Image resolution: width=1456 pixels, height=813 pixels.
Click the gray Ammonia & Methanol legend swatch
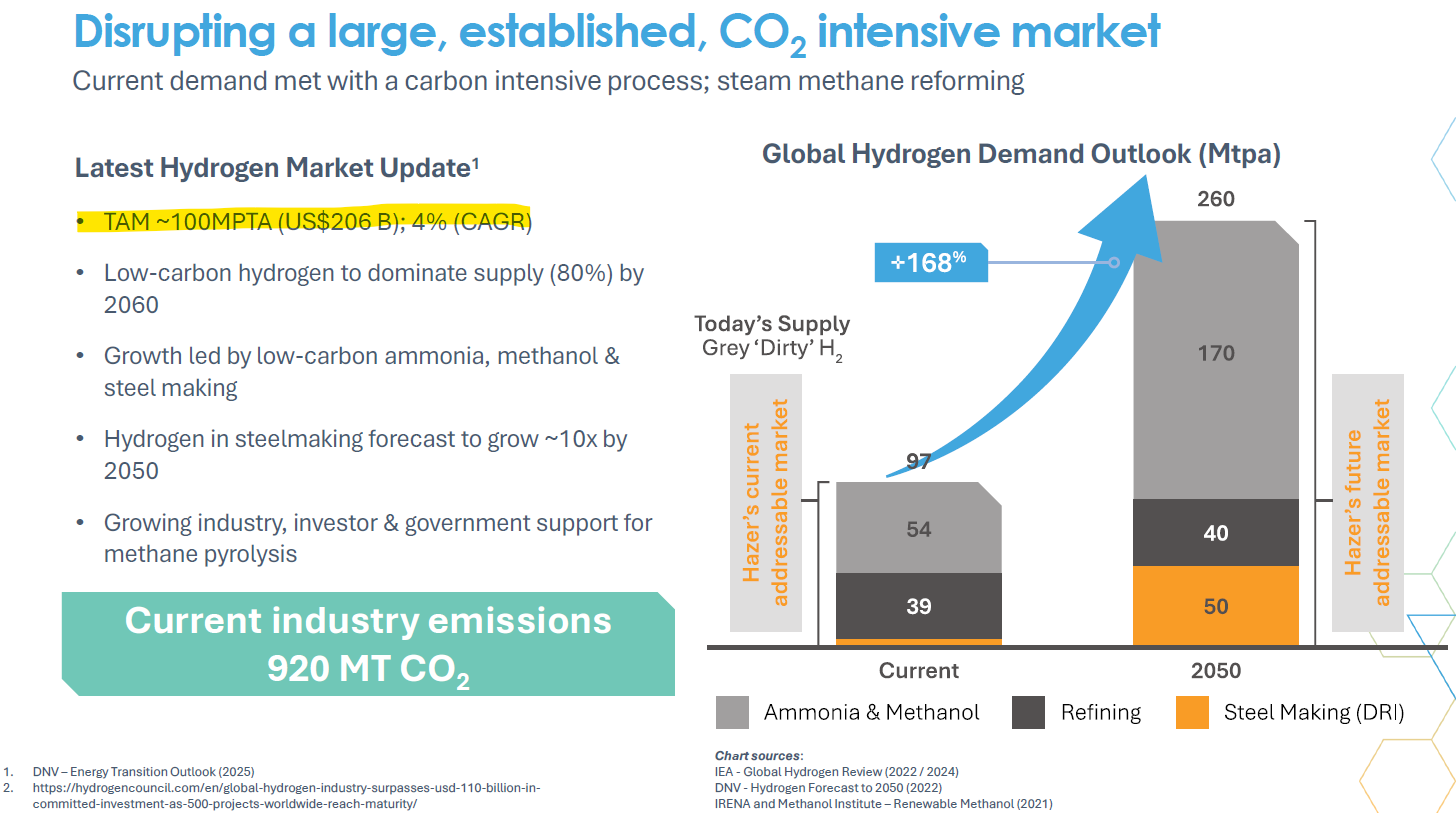click(x=732, y=712)
